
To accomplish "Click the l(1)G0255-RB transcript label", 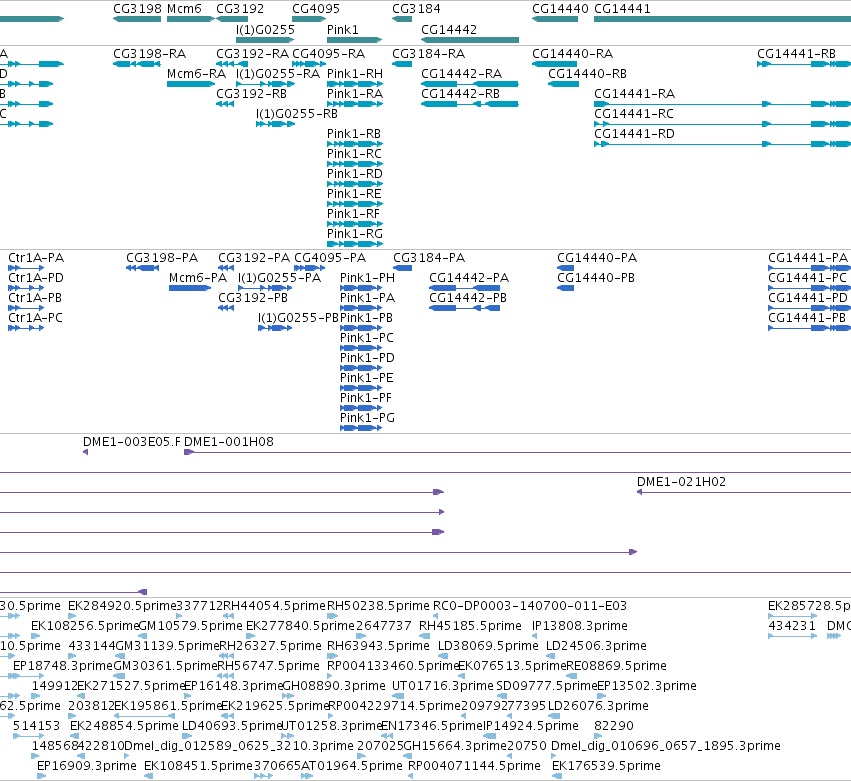I will click(297, 113).
